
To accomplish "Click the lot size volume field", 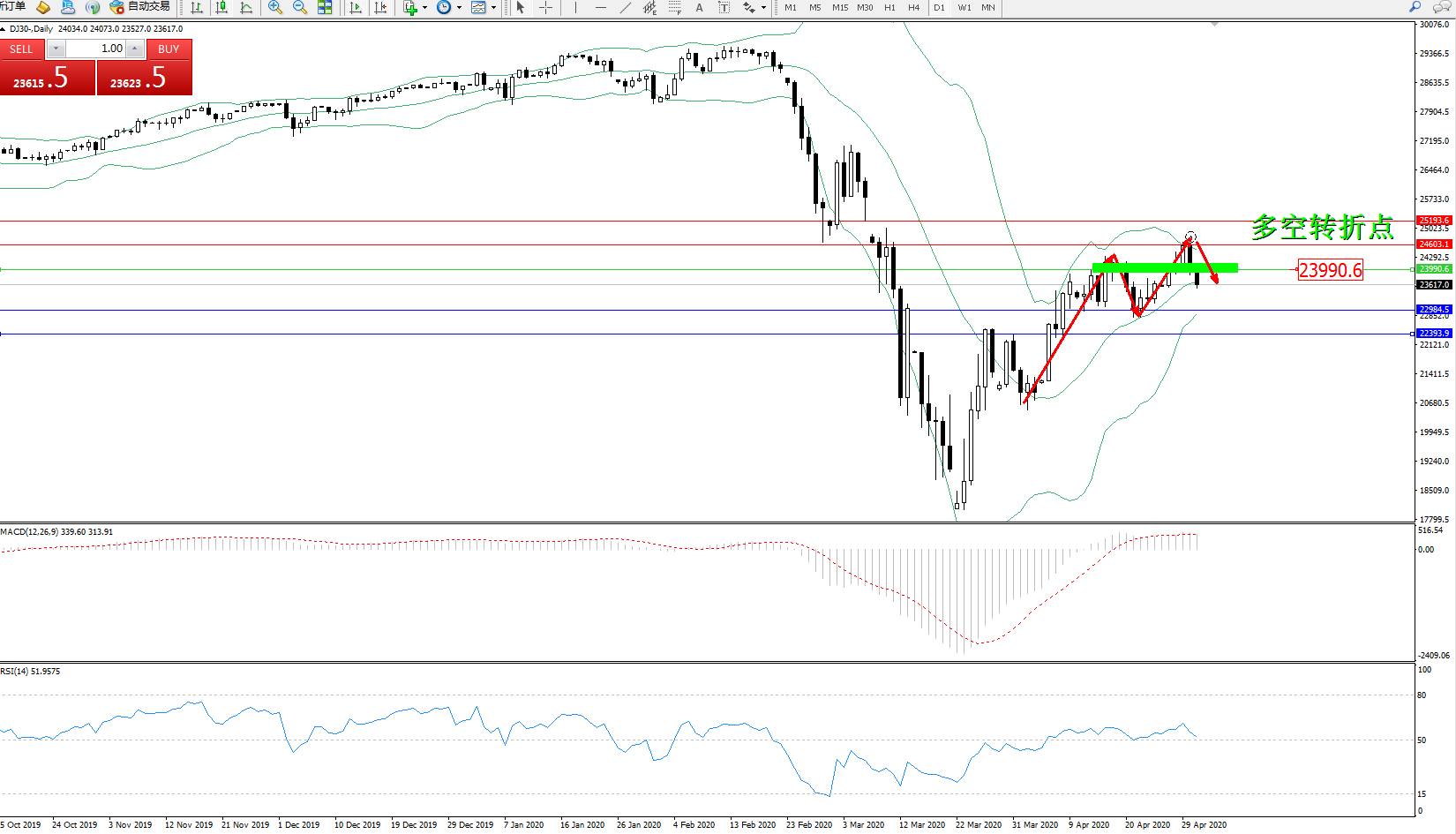I will click(x=96, y=49).
